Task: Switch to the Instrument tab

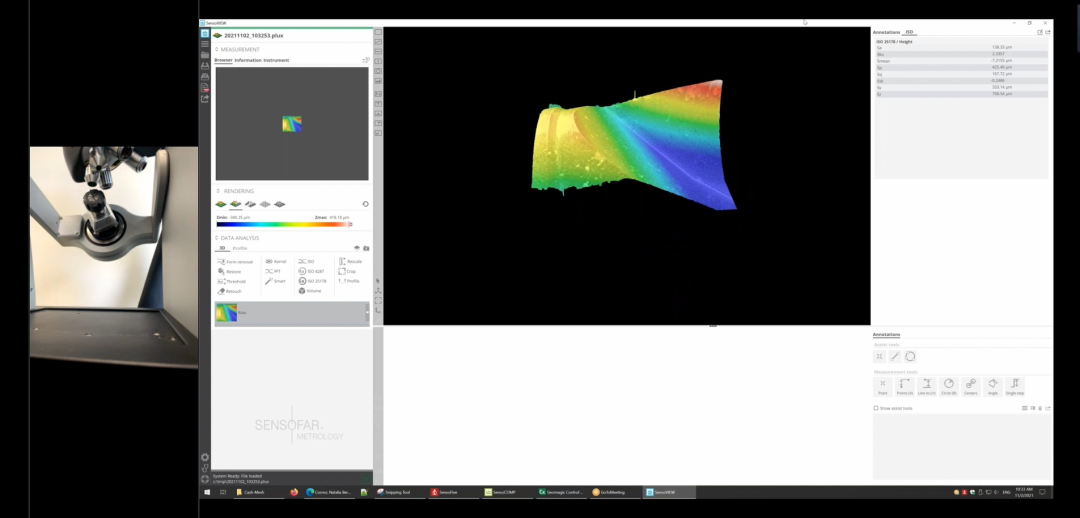Action: [276, 60]
